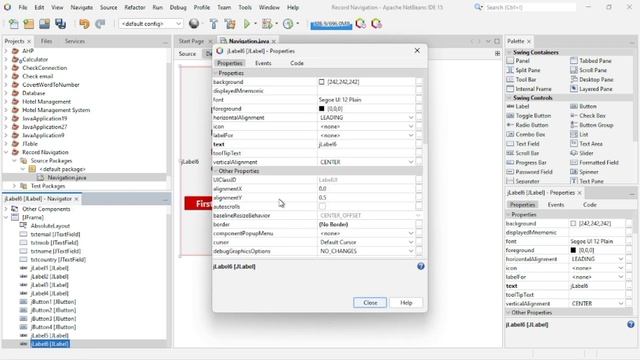Collapse the Properties section in dialog
Image resolution: width=640 pixels, height=360 pixels.
click(216, 73)
